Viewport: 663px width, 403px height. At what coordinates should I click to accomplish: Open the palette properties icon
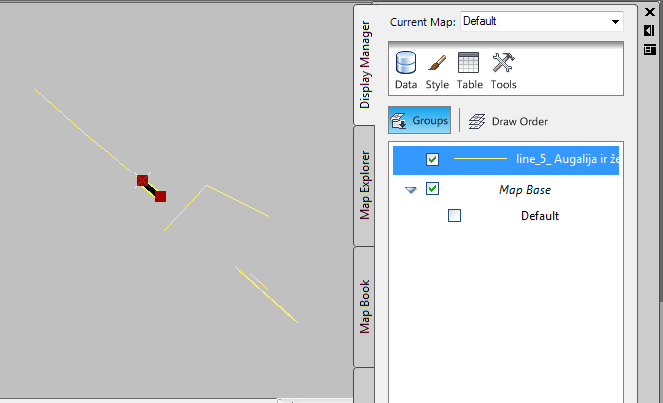649,49
